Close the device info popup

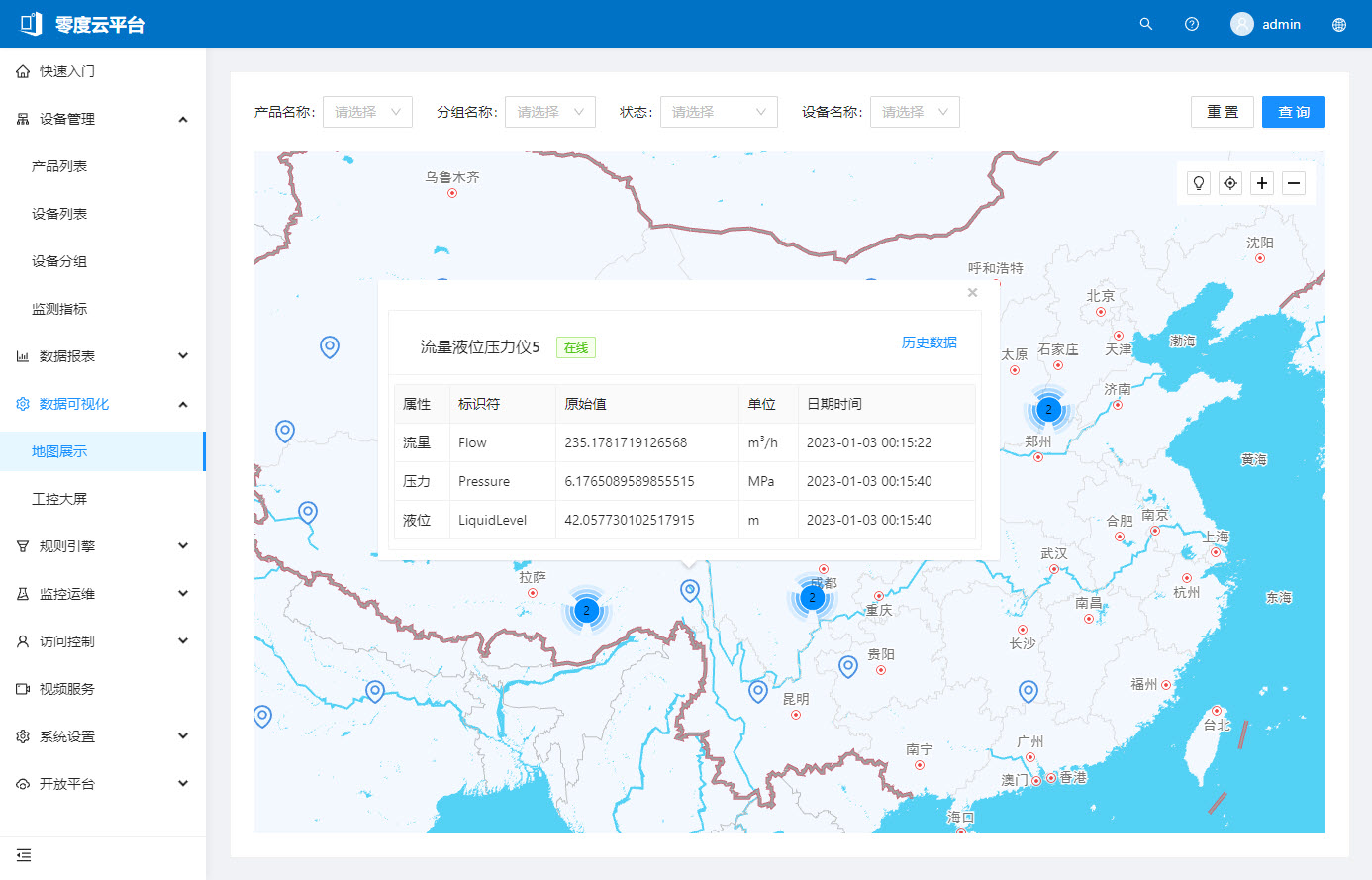coord(972,292)
